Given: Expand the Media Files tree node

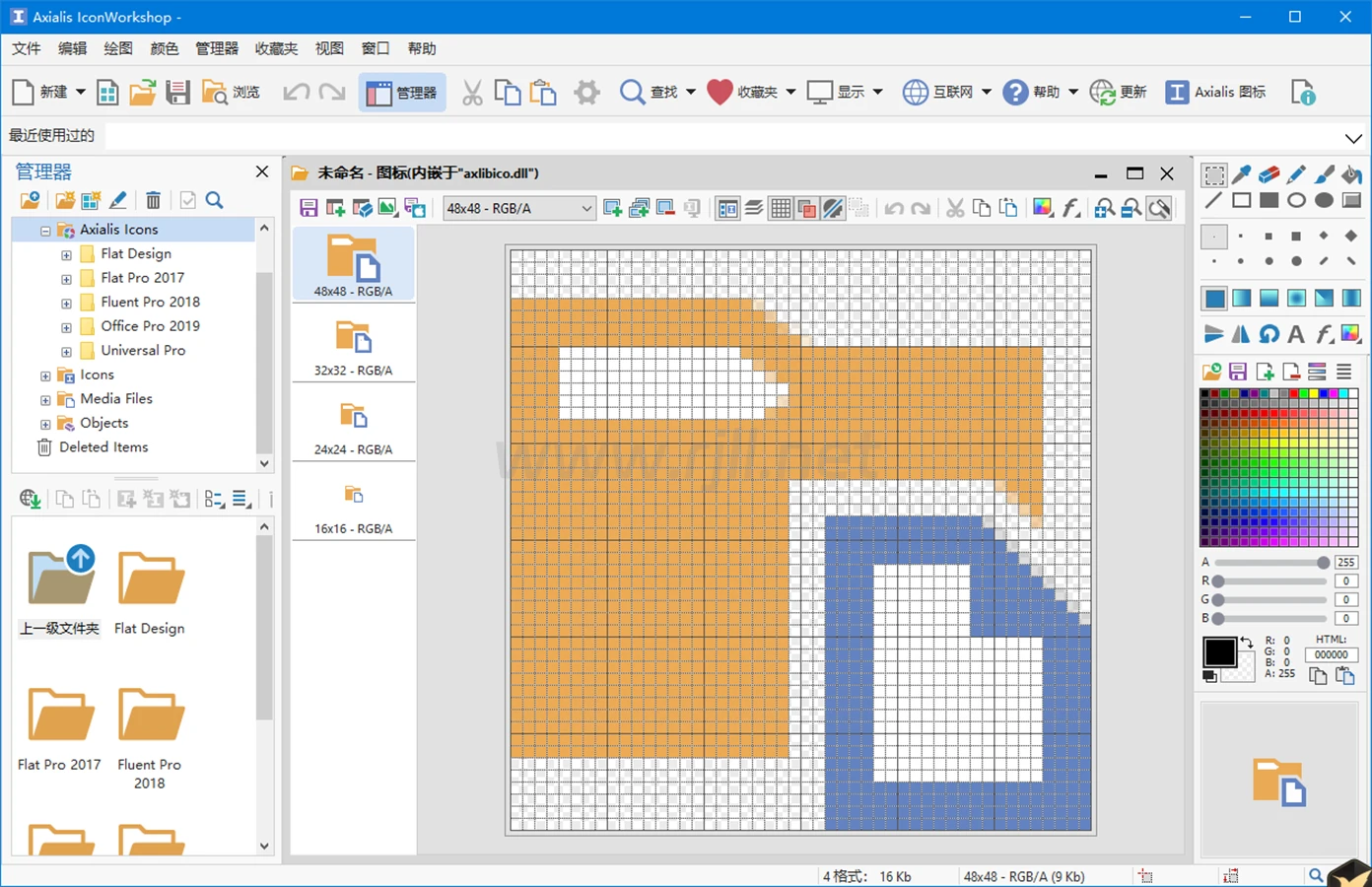Looking at the screenshot, I should [x=45, y=399].
